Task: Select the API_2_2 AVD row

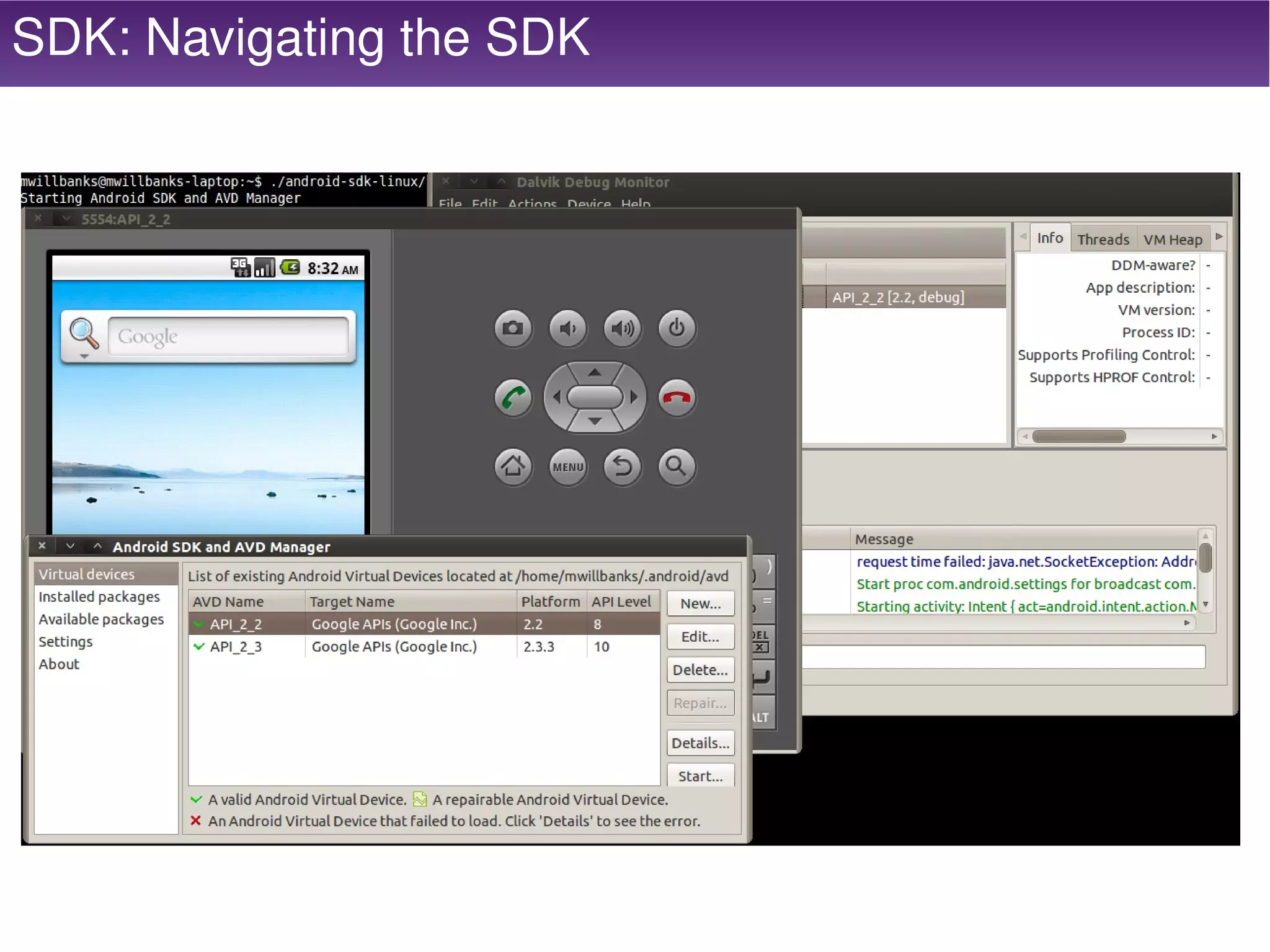Action: click(x=424, y=624)
